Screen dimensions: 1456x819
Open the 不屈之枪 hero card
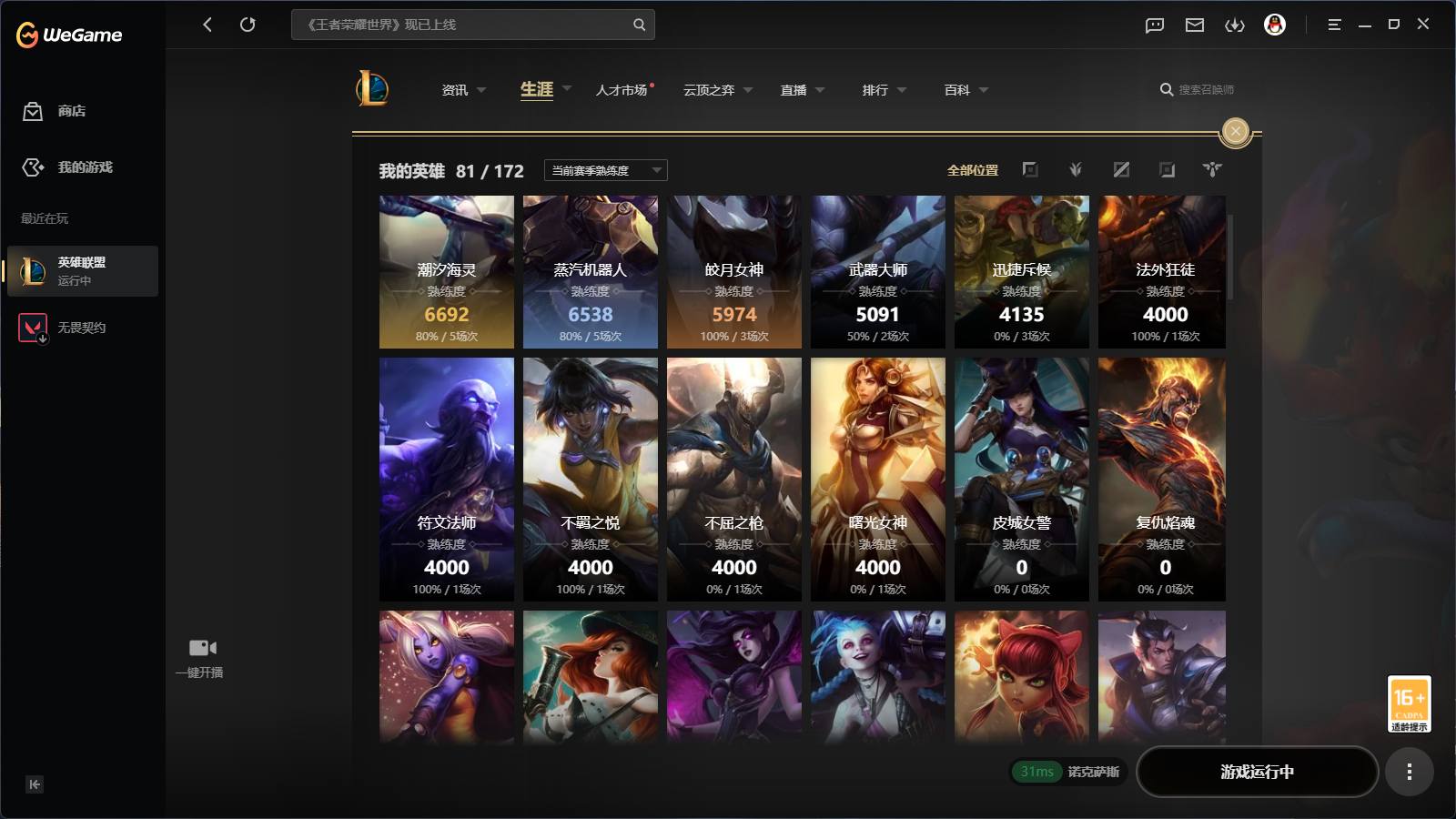pyautogui.click(x=734, y=480)
